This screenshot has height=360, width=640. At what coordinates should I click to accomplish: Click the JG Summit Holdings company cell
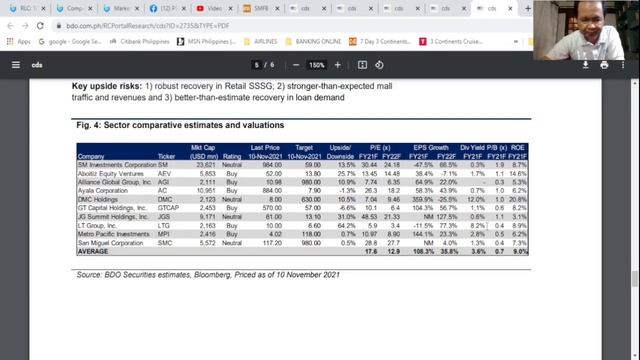pyautogui.click(x=113, y=217)
